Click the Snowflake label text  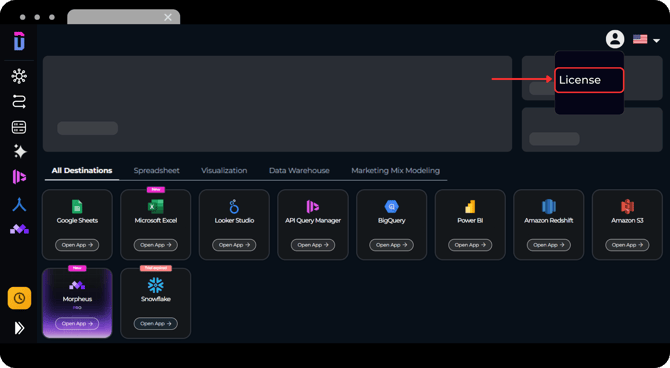156,299
